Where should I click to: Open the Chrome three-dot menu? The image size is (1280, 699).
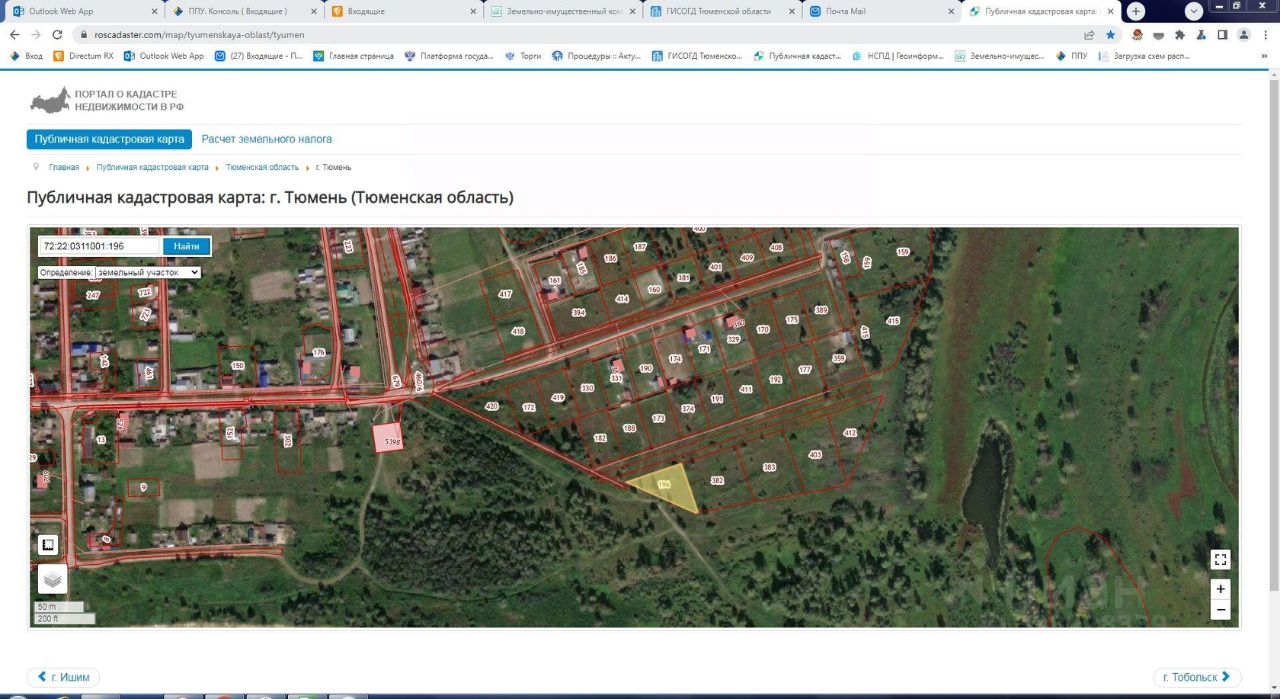point(1266,34)
